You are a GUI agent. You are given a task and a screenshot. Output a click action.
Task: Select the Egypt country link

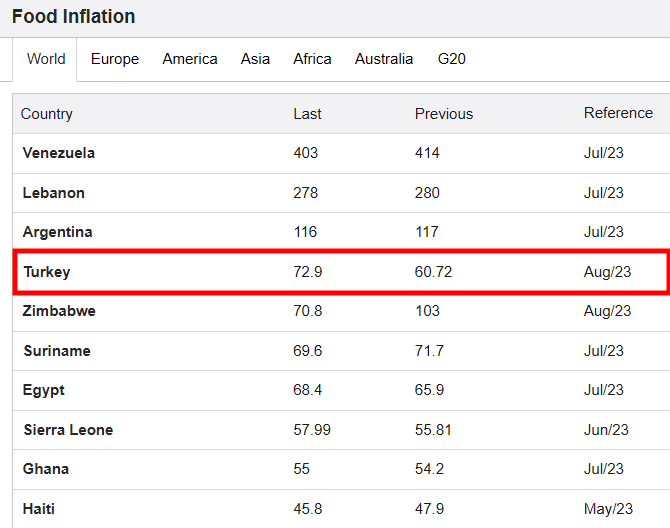tap(44, 390)
